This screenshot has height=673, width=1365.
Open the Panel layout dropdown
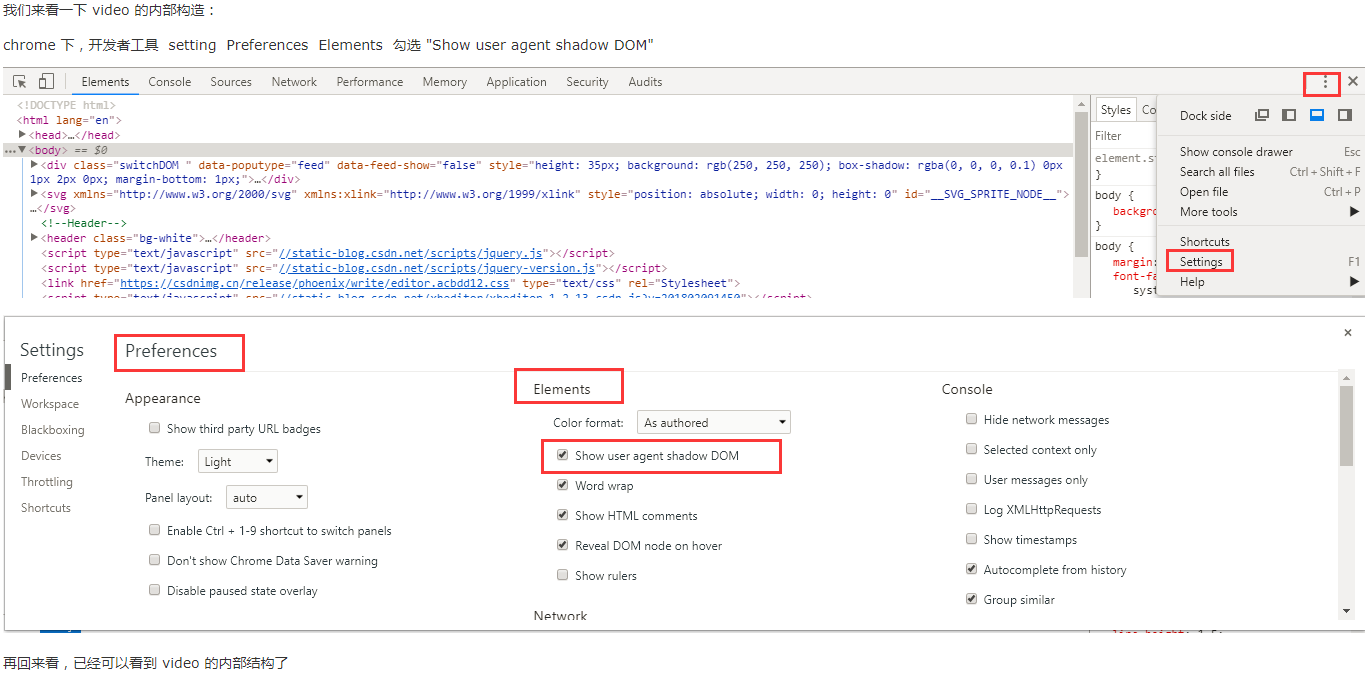266,498
